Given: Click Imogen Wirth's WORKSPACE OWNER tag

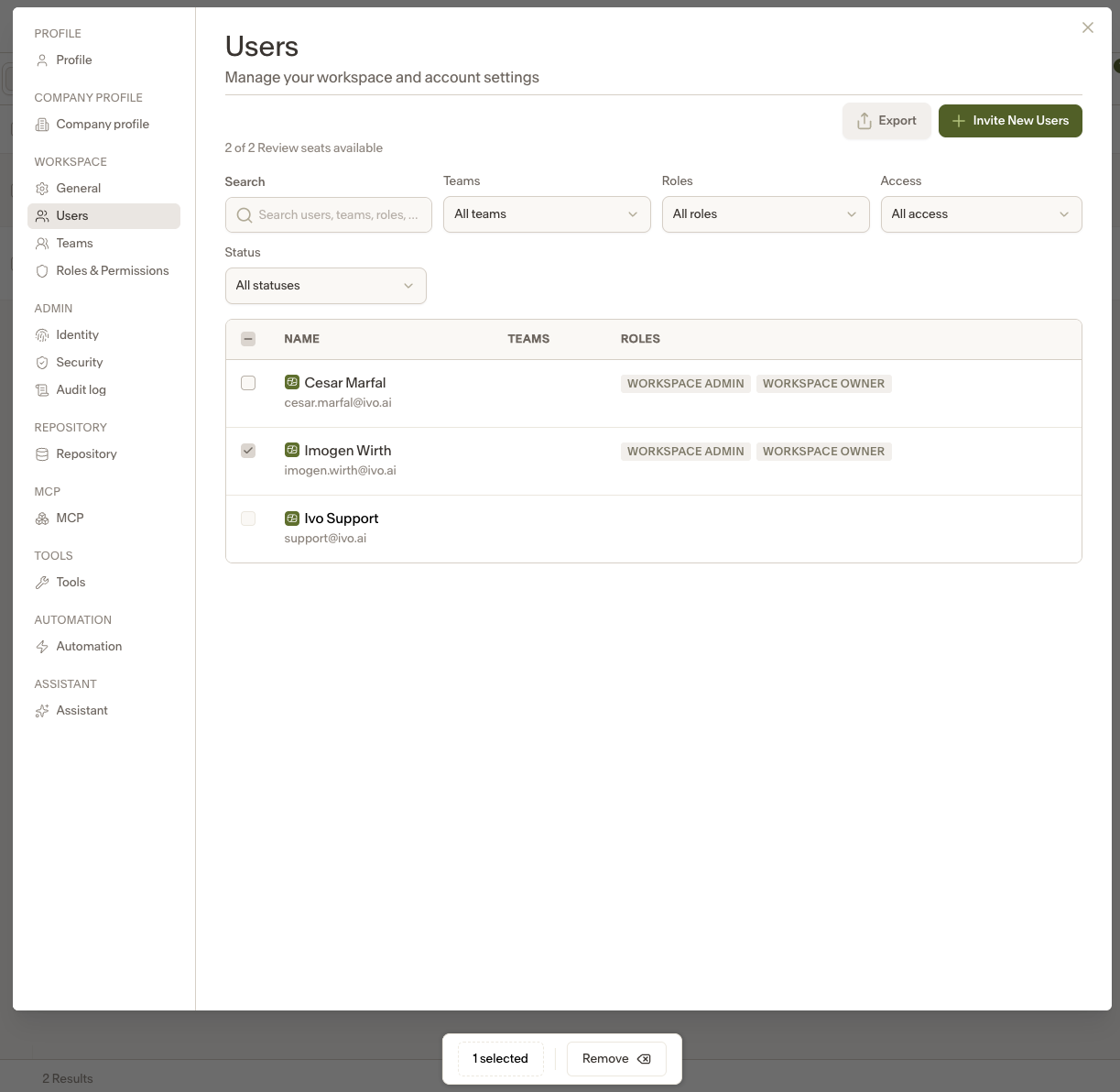Looking at the screenshot, I should tap(824, 452).
